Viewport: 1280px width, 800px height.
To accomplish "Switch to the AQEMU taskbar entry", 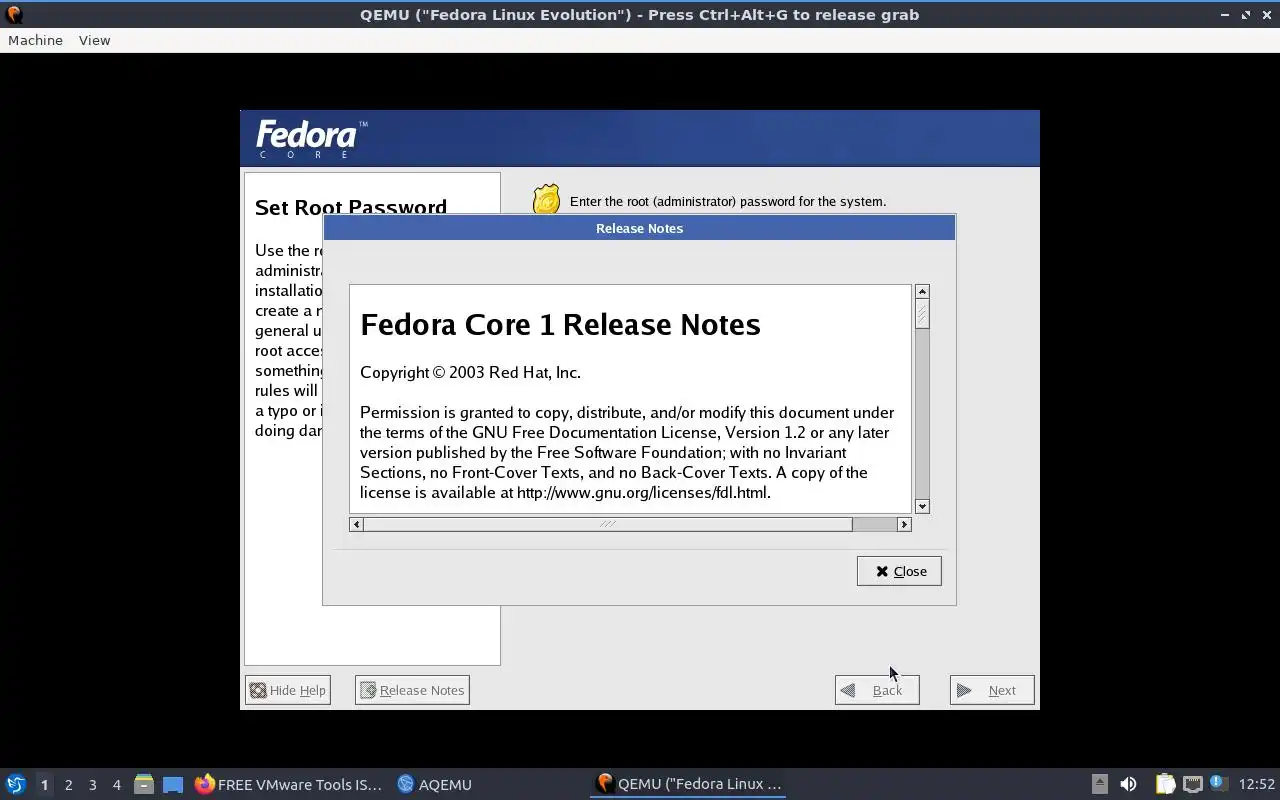I will point(435,784).
